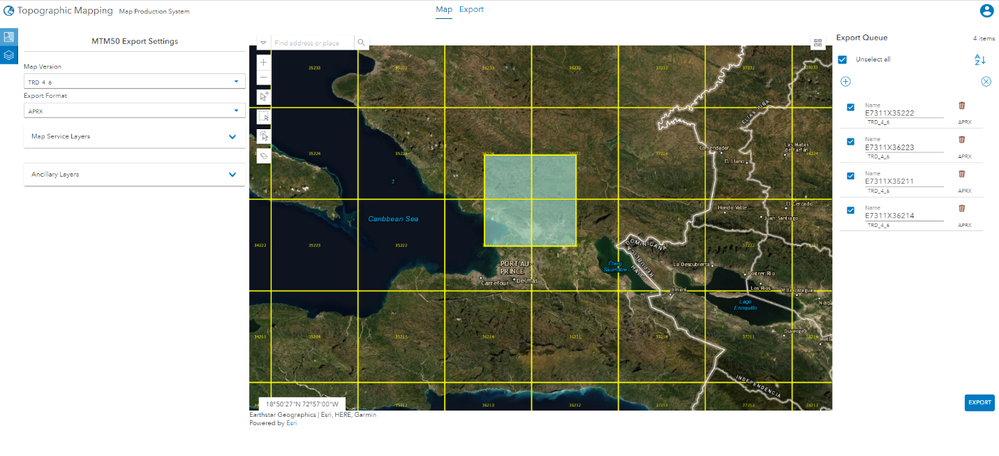
Task: Toggle checkbox for E7311X36214
Action: (x=851, y=210)
